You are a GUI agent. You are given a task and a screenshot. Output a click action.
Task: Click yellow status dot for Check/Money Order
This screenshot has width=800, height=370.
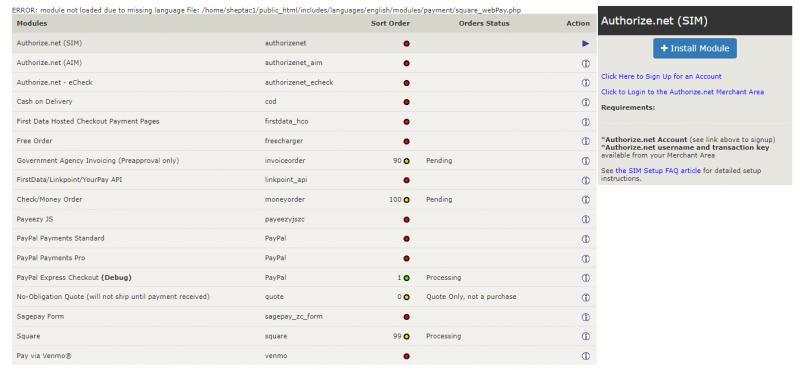407,200
